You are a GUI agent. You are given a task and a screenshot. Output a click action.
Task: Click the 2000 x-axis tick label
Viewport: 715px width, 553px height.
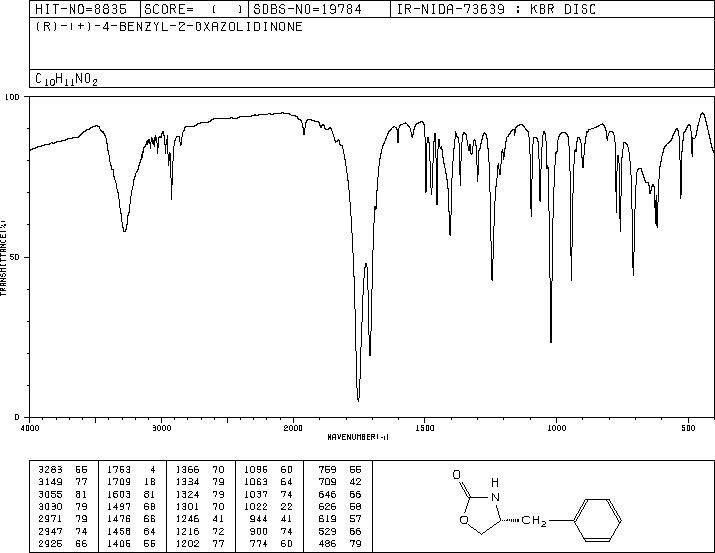[x=293, y=428]
